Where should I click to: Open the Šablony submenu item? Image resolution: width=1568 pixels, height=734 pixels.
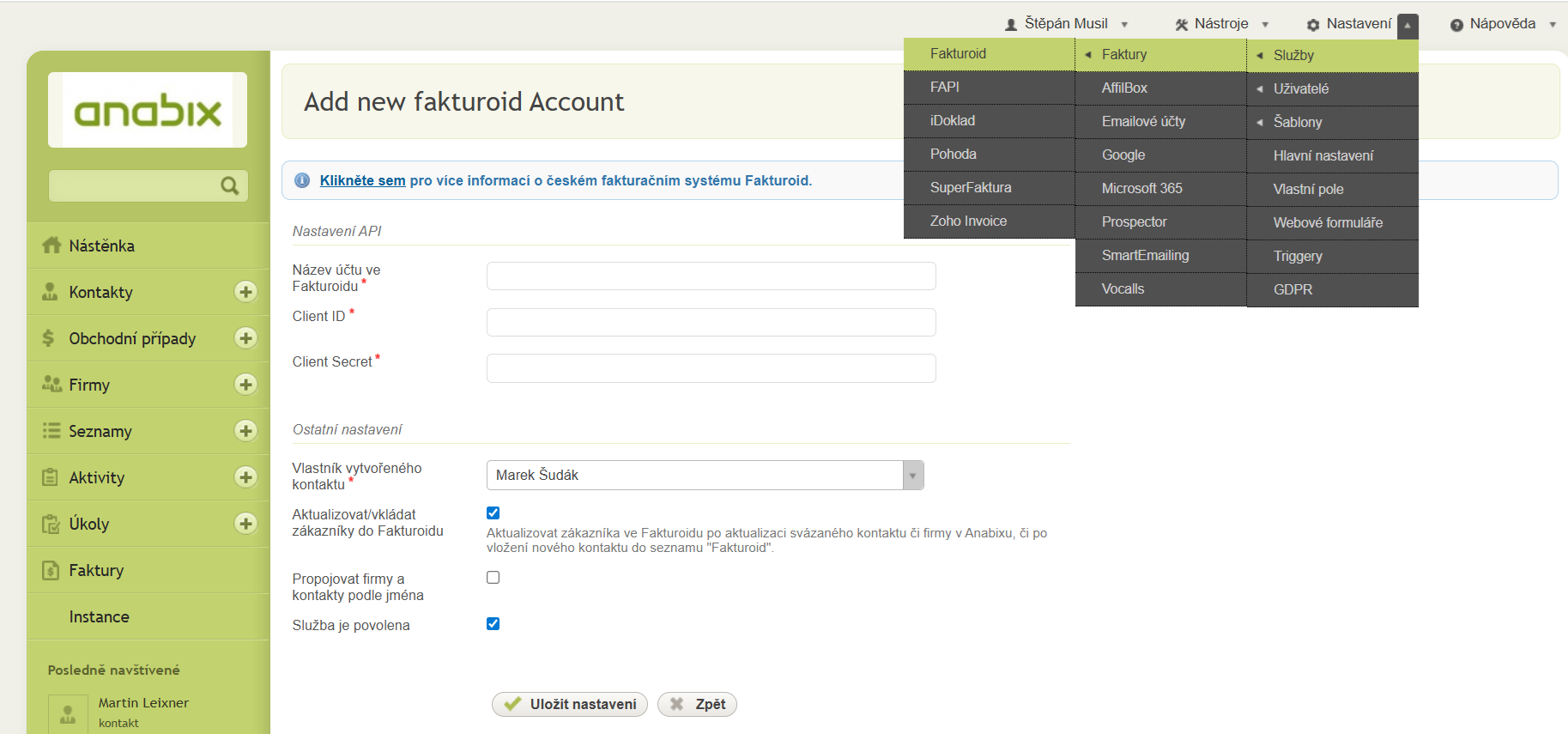click(x=1333, y=122)
